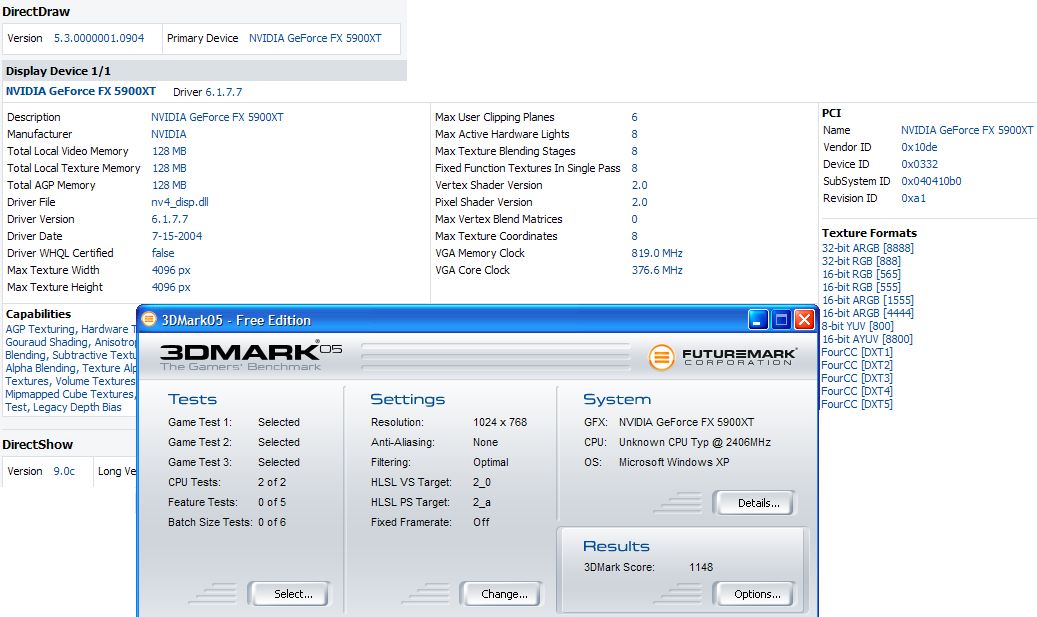Image resolution: width=1037 pixels, height=617 pixels.
Task: Click the SubSystem ID 0x040410b0
Action: coord(931,181)
